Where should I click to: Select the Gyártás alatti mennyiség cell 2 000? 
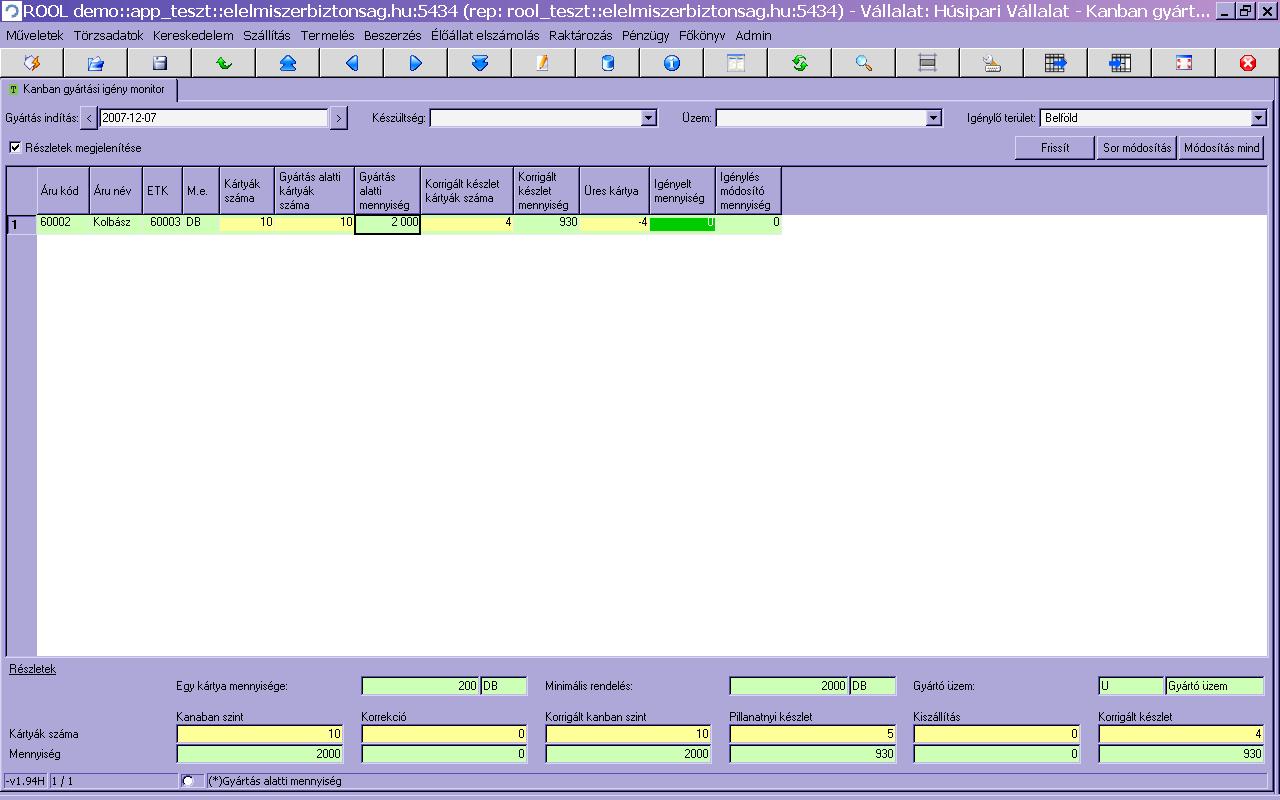pyautogui.click(x=387, y=223)
